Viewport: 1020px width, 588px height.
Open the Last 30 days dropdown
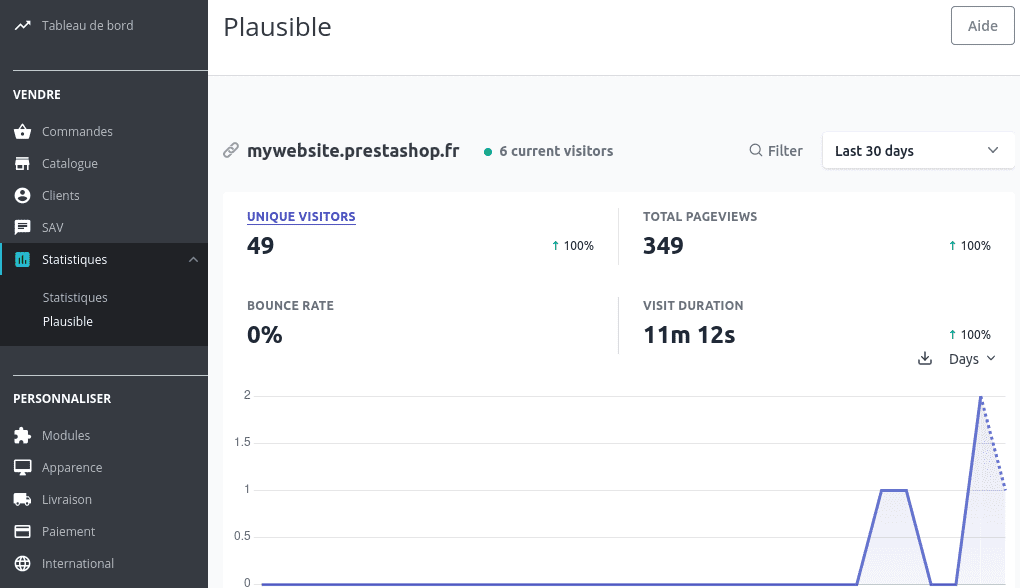918,150
